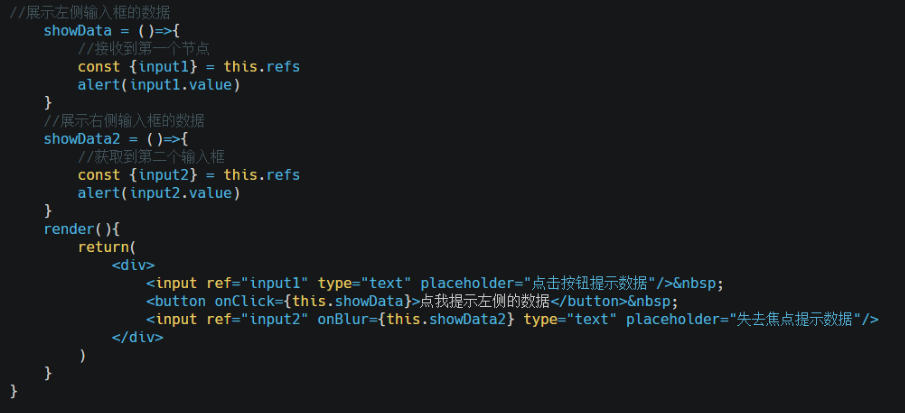Viewport: 905px width, 413px height.
Task: Click the opening <div> tag
Action: [x=133, y=265]
